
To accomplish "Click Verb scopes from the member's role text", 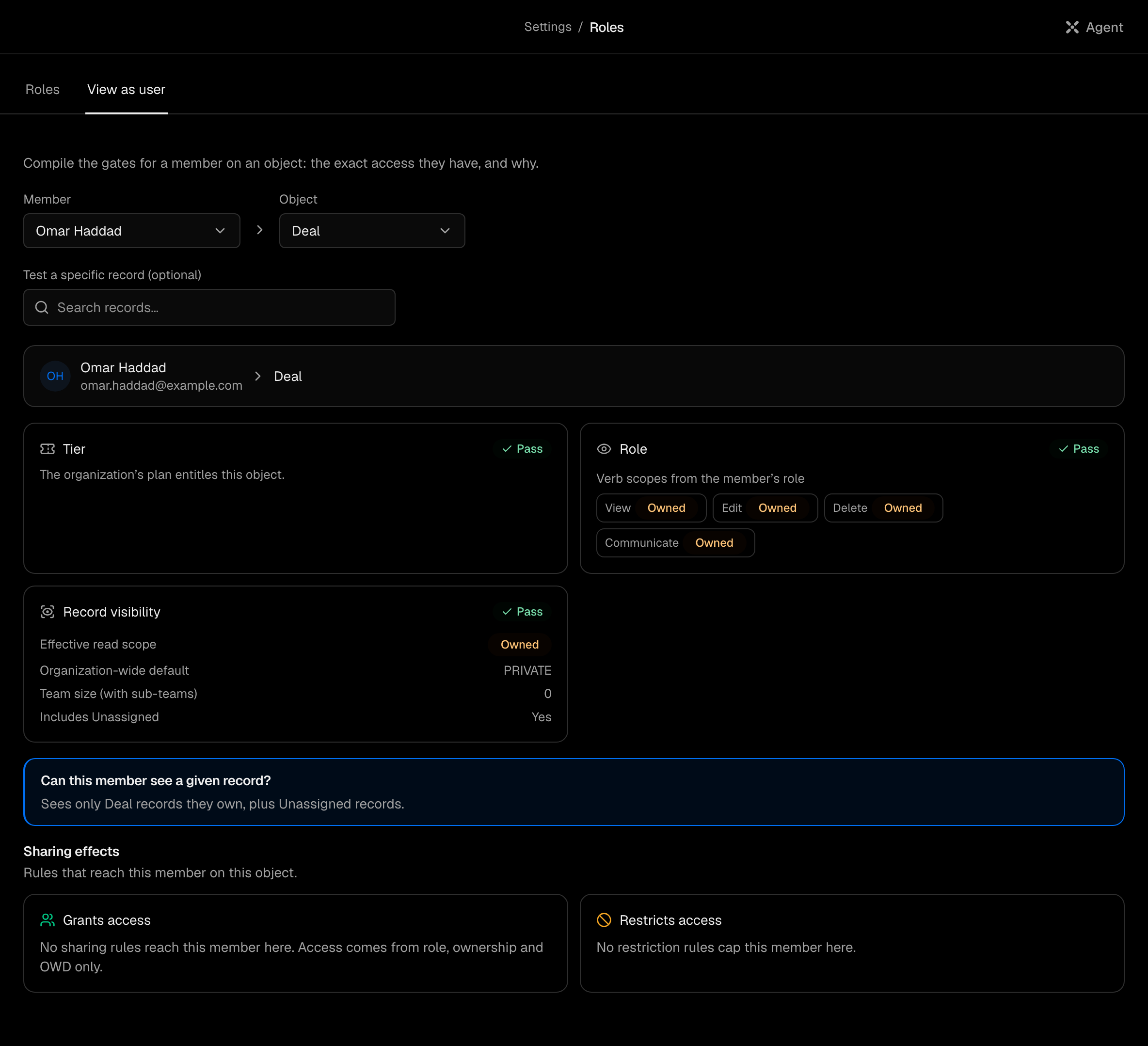I will (x=700, y=478).
